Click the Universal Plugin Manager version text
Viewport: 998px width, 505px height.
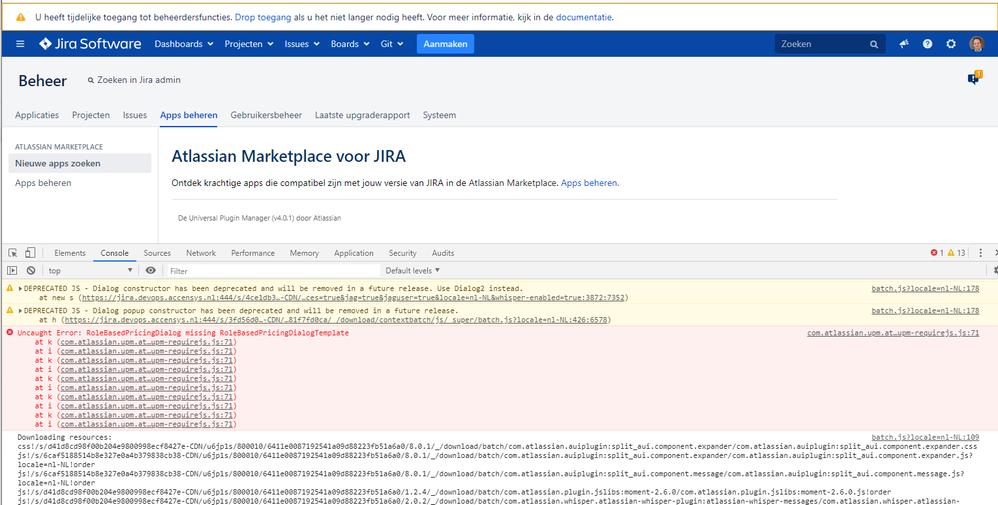click(260, 218)
